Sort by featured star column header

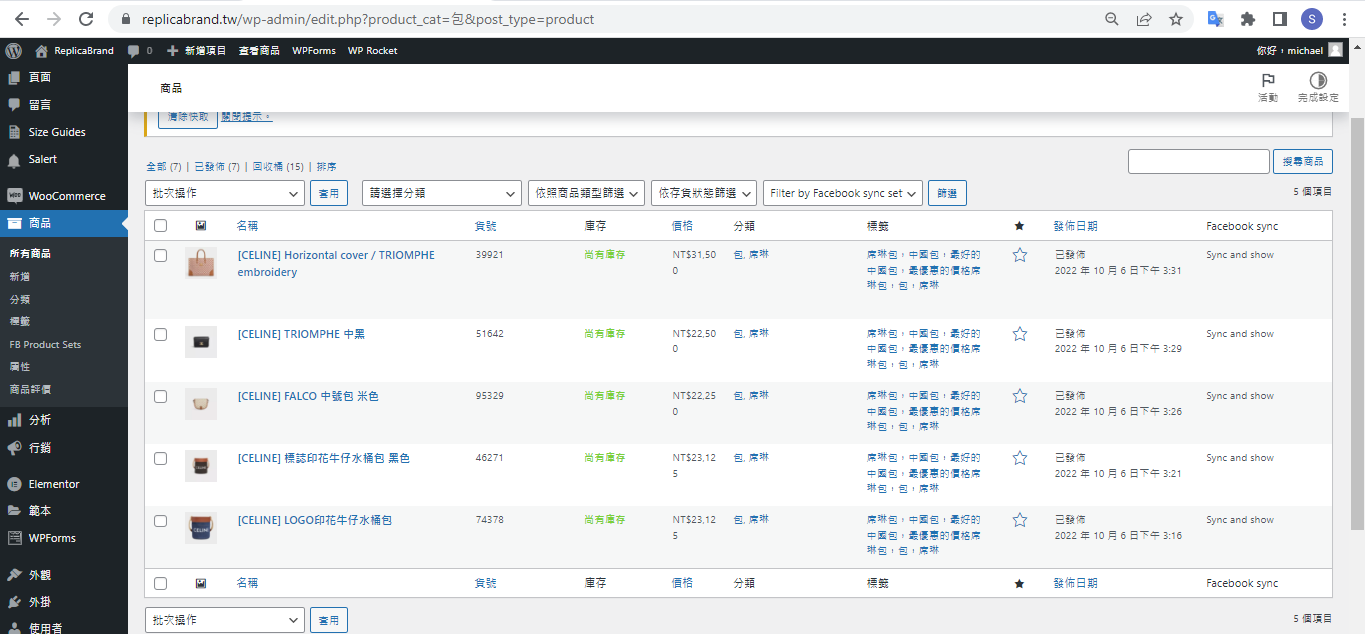pyautogui.click(x=1019, y=226)
